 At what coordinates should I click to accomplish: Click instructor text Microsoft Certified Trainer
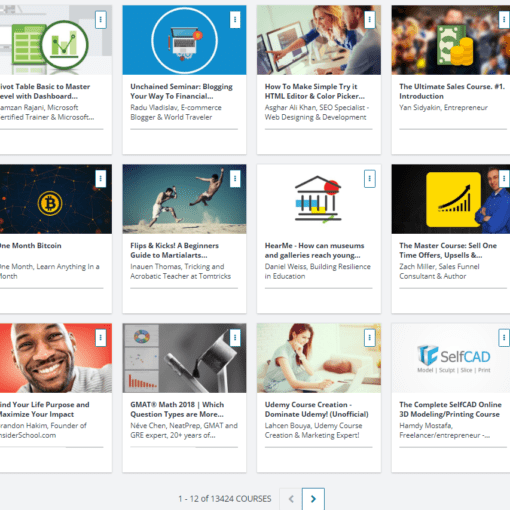click(47, 112)
